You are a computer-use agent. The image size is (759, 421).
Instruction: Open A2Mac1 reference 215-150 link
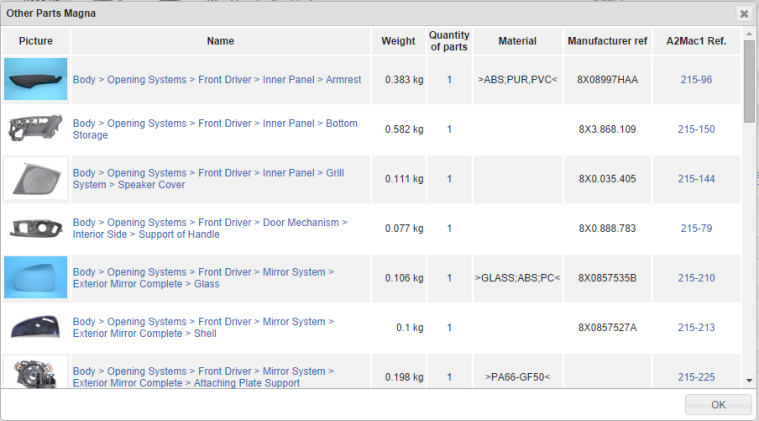pos(696,129)
